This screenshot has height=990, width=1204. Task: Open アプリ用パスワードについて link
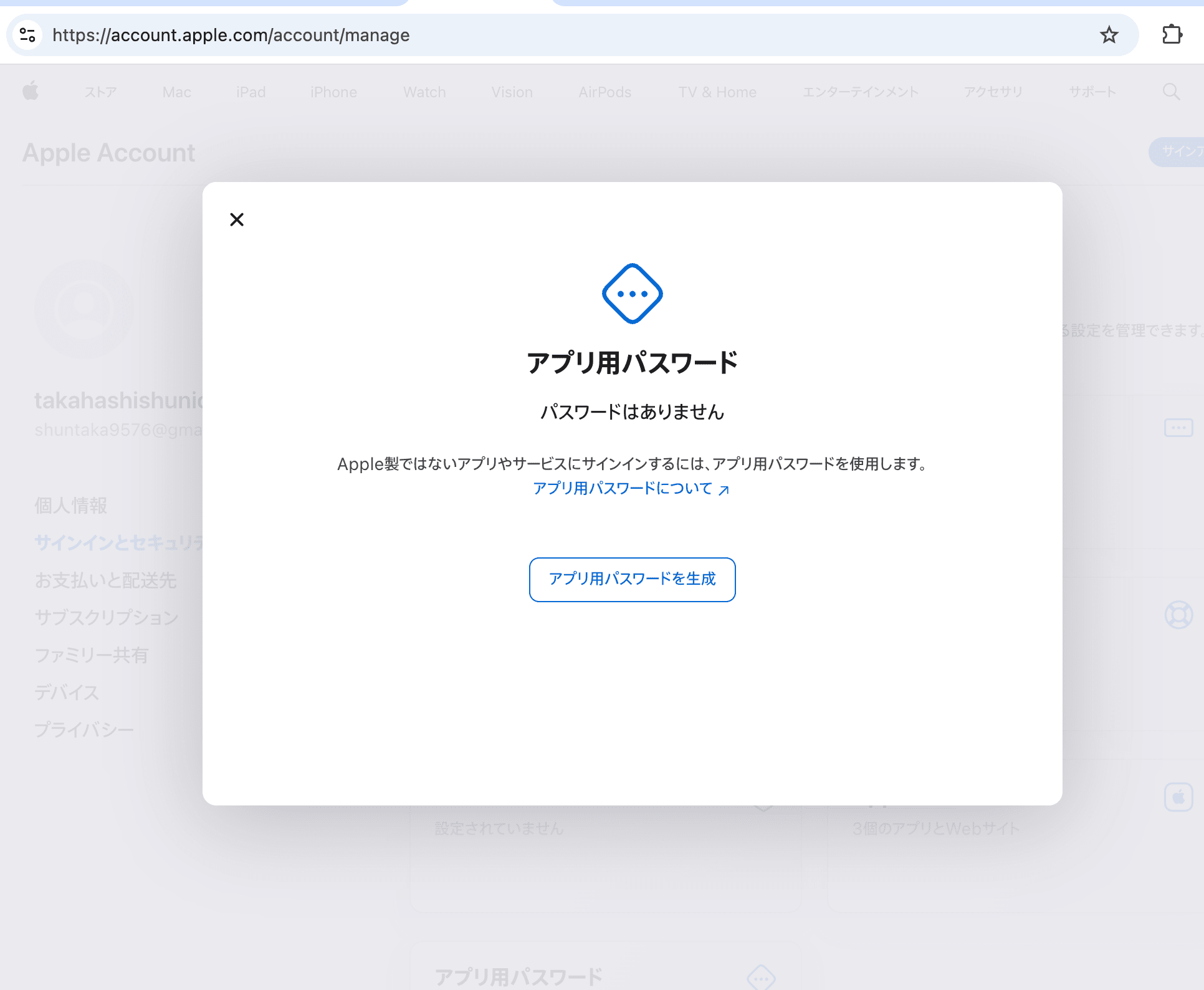click(622, 488)
